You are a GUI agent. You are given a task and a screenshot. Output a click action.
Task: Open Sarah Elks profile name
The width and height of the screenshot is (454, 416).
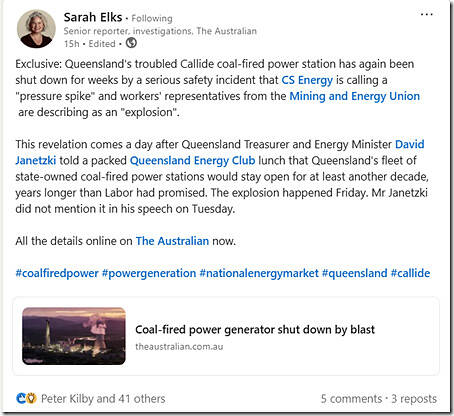coord(93,17)
